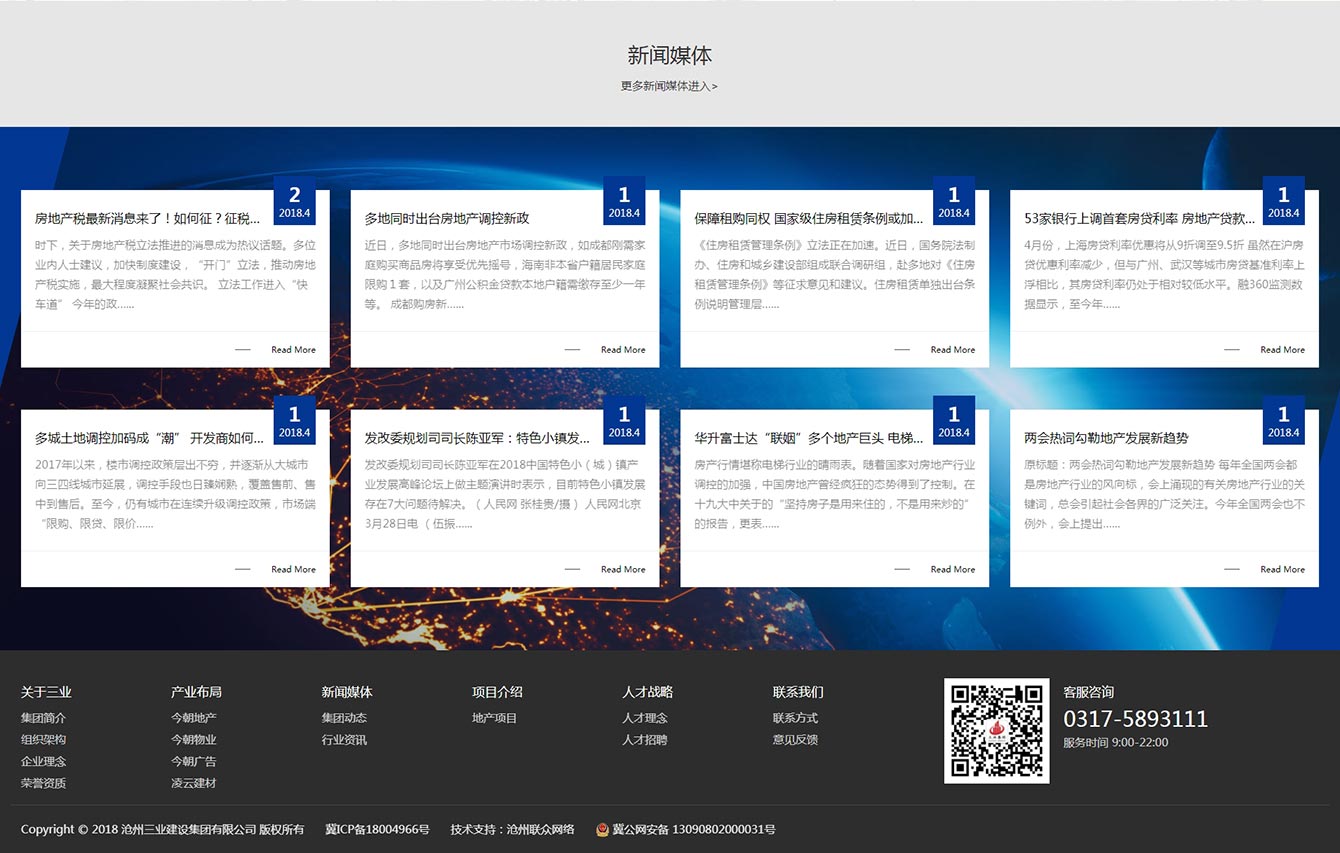Open article 发改委规划司司长陈亚军
Viewport: 1340px width, 853px height.
[x=477, y=438]
